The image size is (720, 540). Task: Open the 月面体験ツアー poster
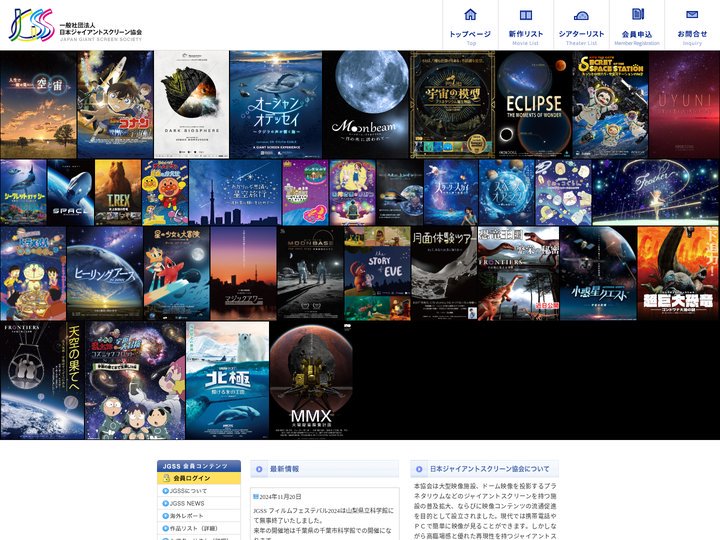point(444,274)
